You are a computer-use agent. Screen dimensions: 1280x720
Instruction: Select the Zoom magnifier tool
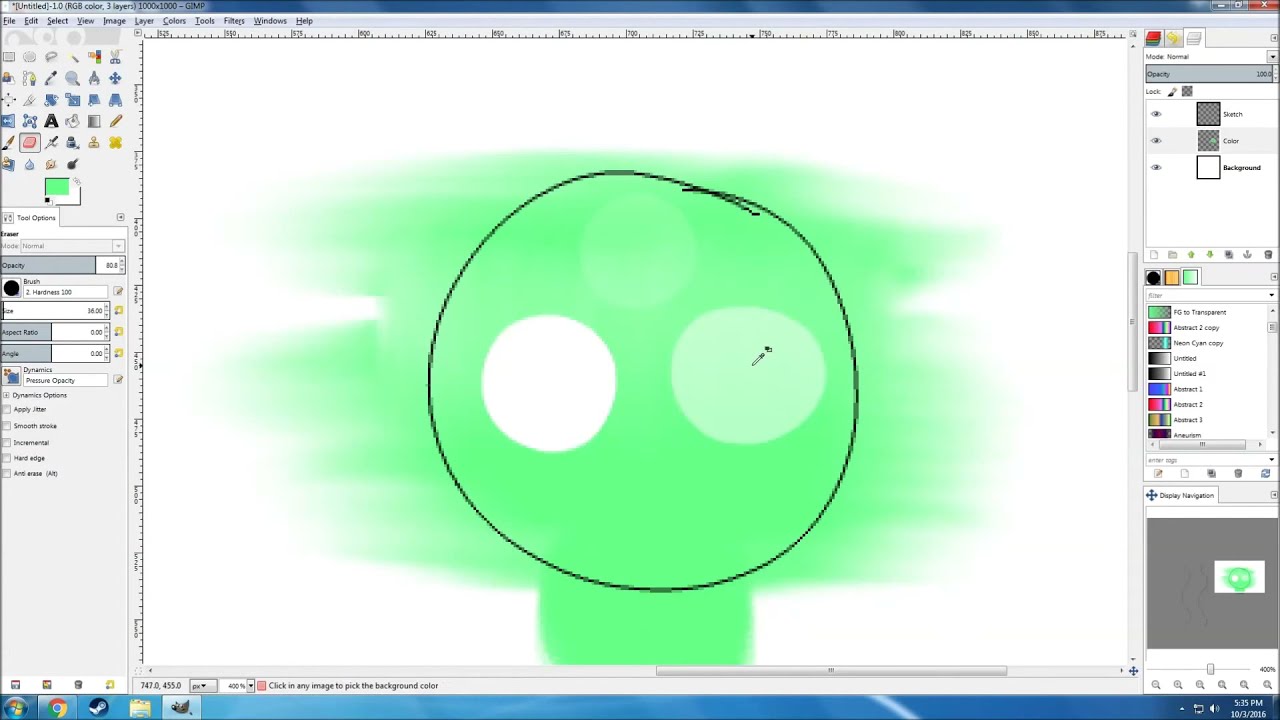click(x=72, y=78)
